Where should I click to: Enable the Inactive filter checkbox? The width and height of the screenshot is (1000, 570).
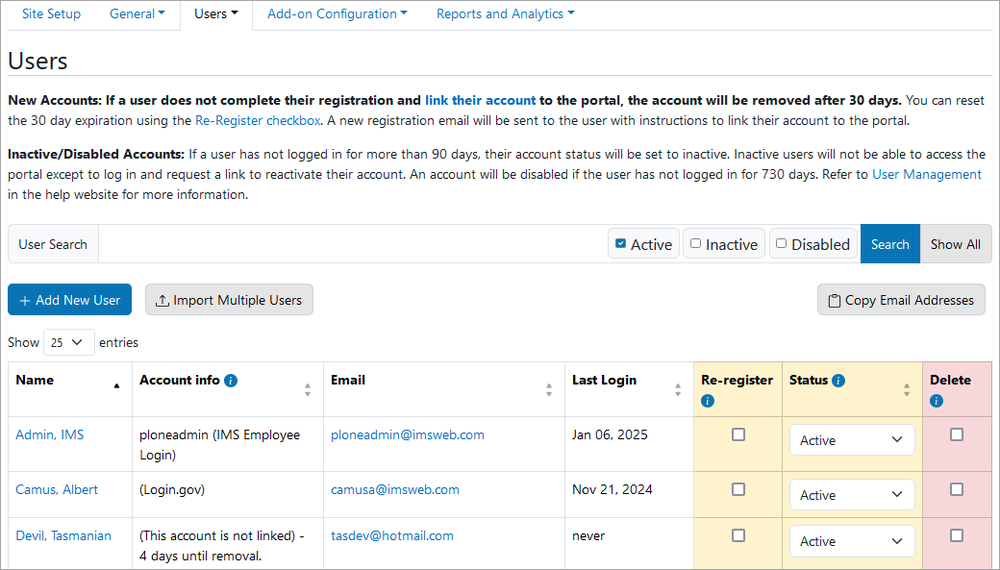pyautogui.click(x=696, y=244)
